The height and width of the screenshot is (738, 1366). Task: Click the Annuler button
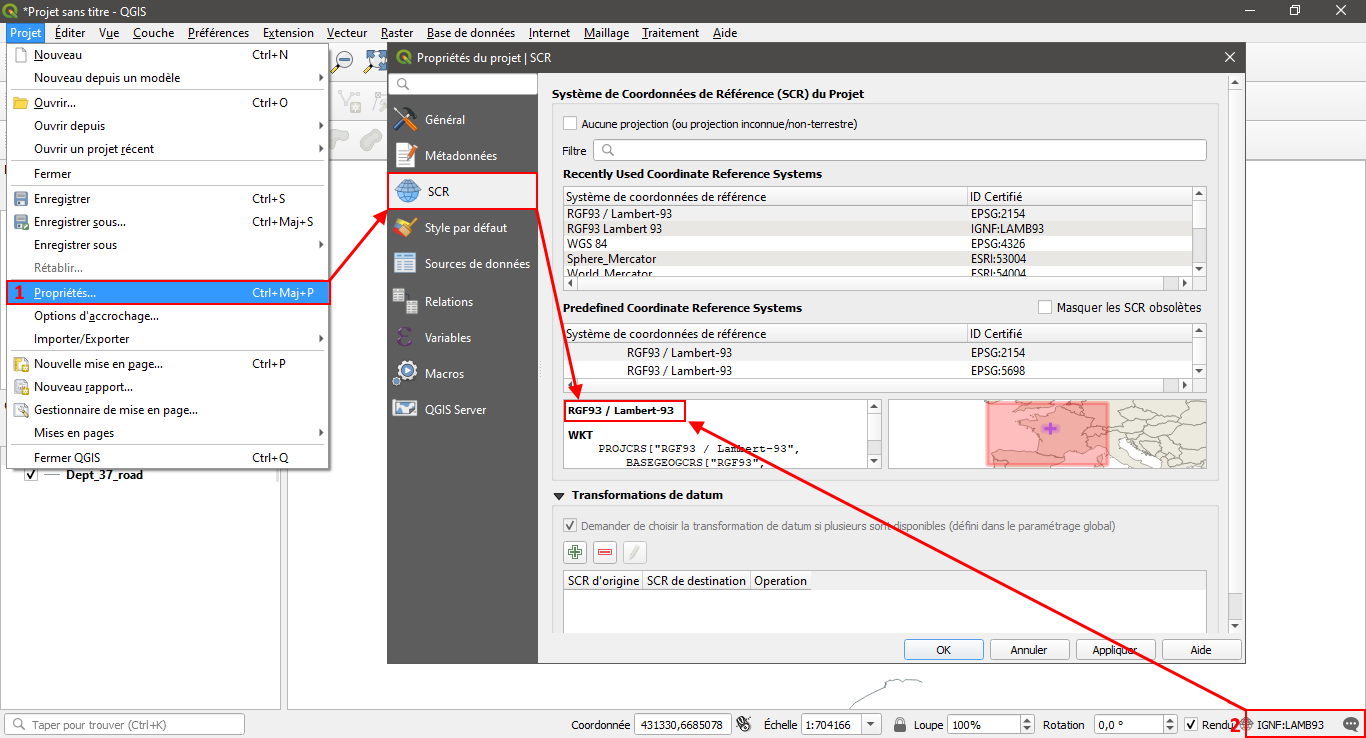[x=1029, y=650]
